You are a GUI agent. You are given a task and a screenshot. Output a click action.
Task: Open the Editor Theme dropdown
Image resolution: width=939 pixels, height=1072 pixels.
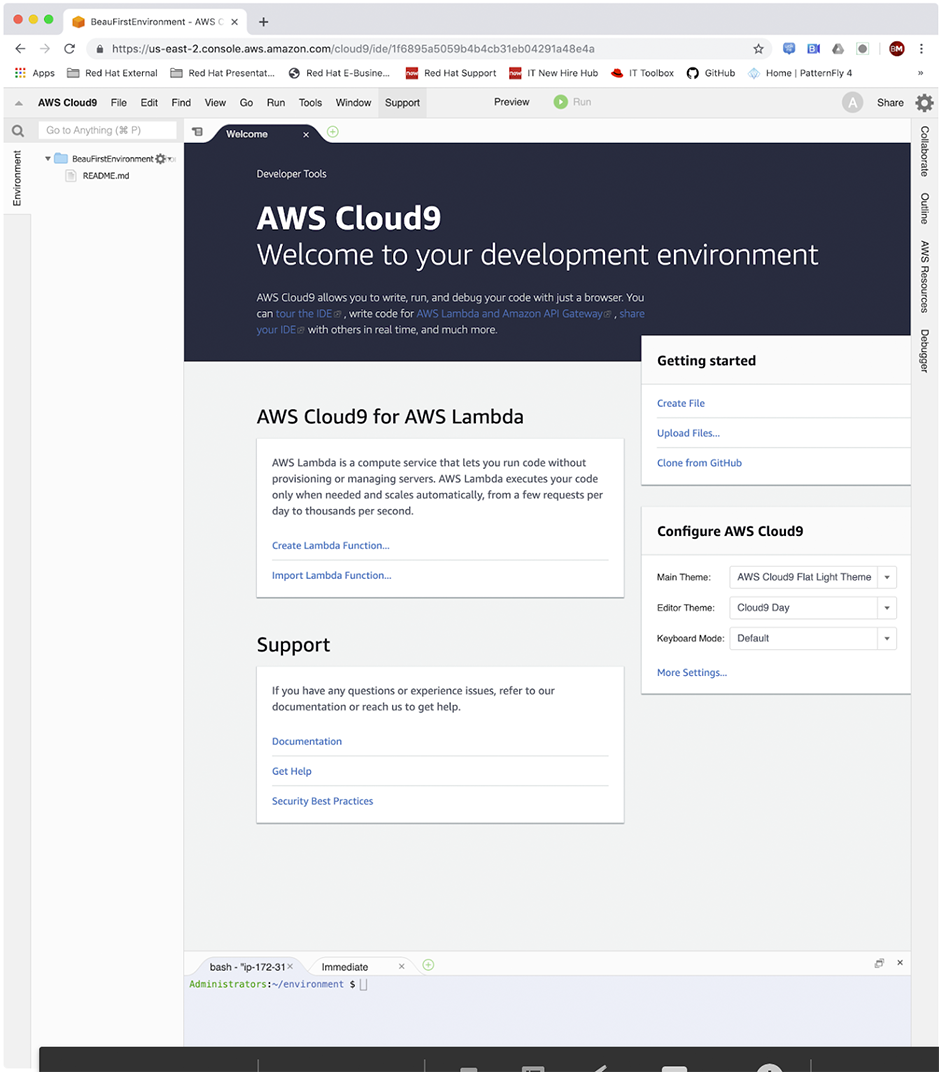pos(888,607)
